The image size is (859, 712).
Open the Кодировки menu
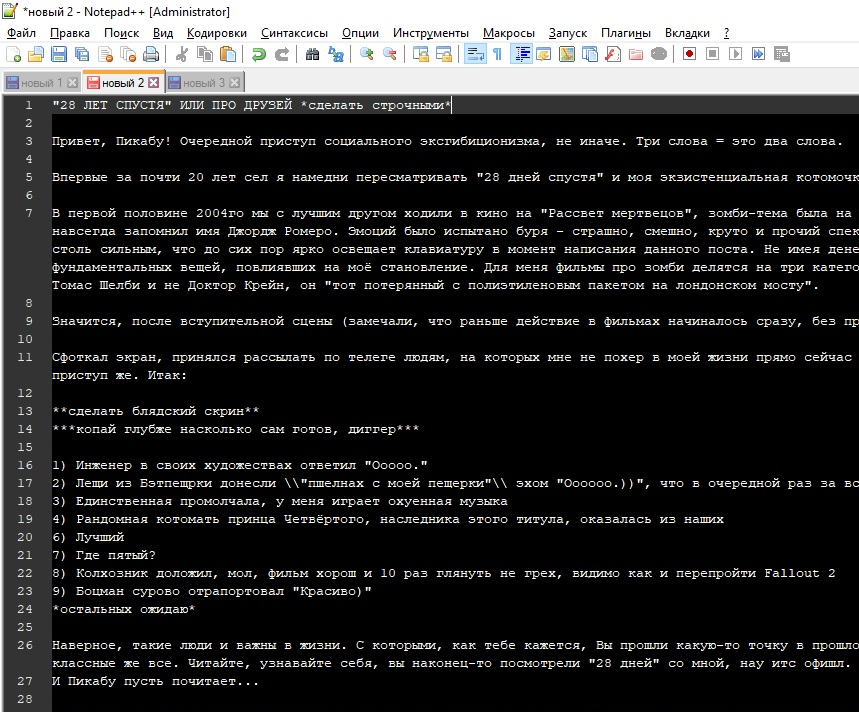pyautogui.click(x=217, y=33)
